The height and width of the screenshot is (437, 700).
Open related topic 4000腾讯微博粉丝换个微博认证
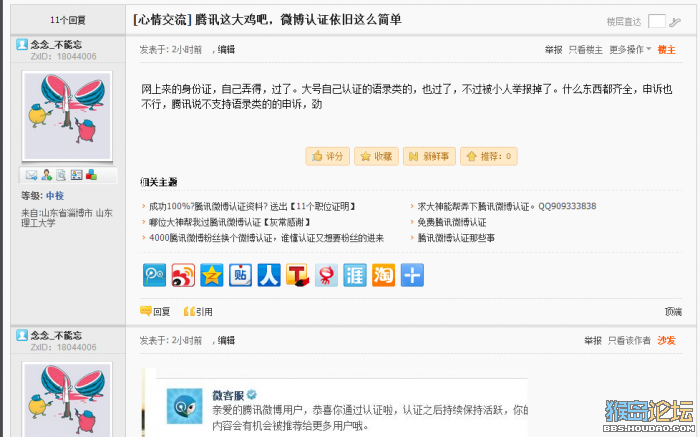(x=267, y=238)
